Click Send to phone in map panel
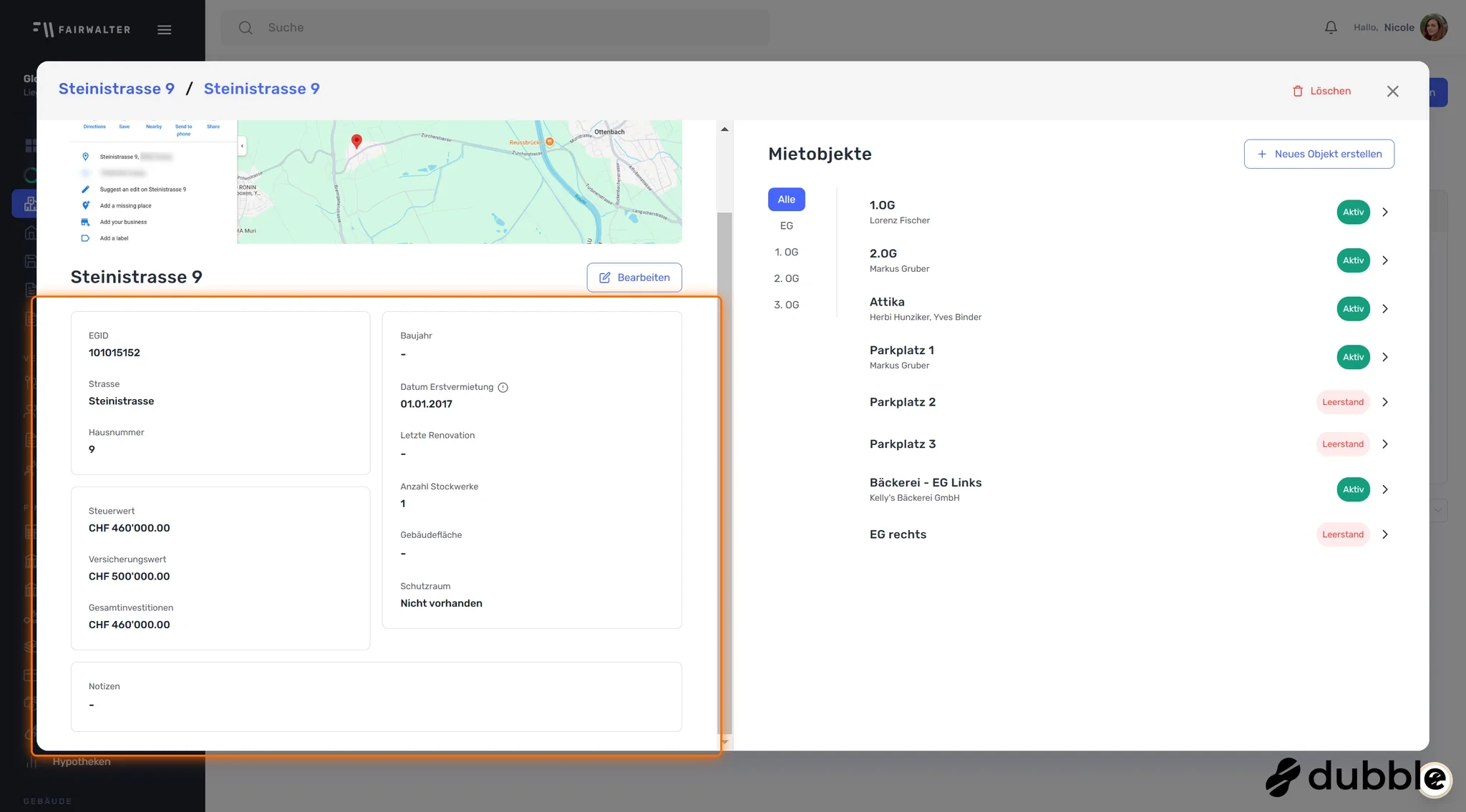This screenshot has height=812, width=1466. 184,130
